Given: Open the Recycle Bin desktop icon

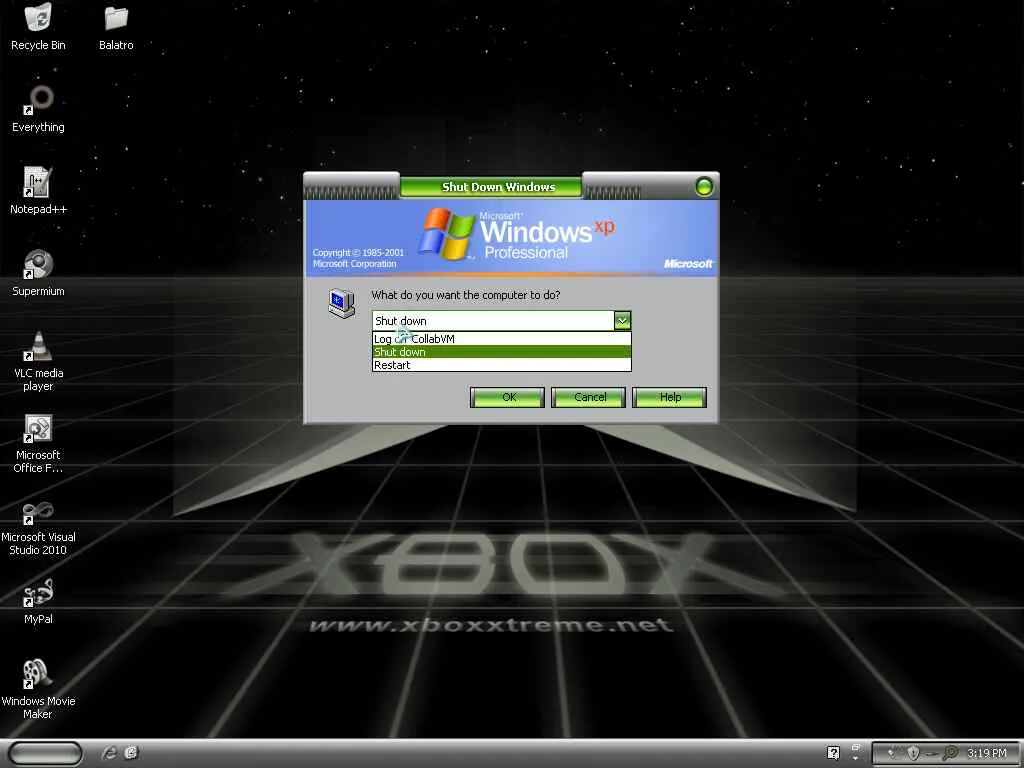Looking at the screenshot, I should point(39,27).
